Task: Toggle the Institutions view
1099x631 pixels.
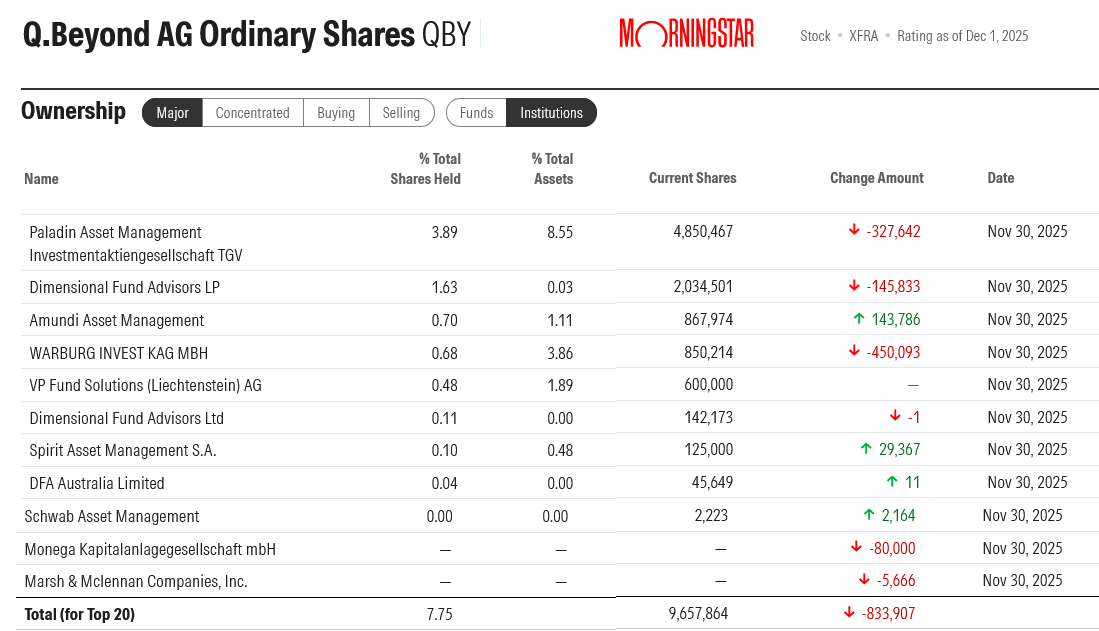Action: click(551, 113)
